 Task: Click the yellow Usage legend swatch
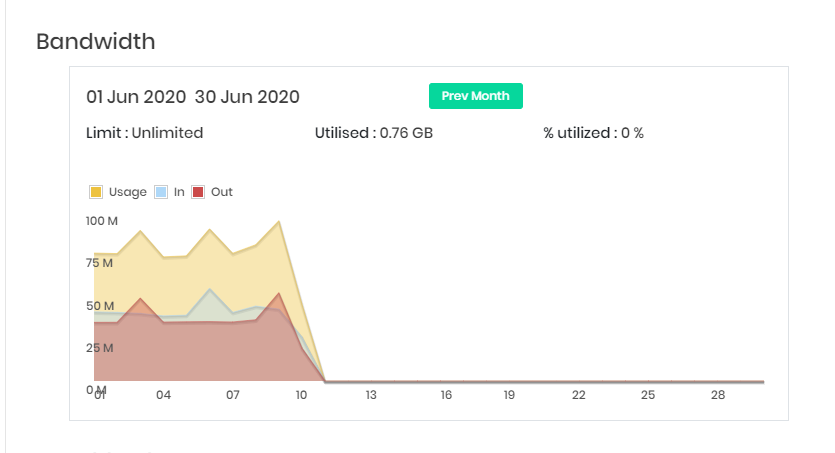click(x=96, y=192)
